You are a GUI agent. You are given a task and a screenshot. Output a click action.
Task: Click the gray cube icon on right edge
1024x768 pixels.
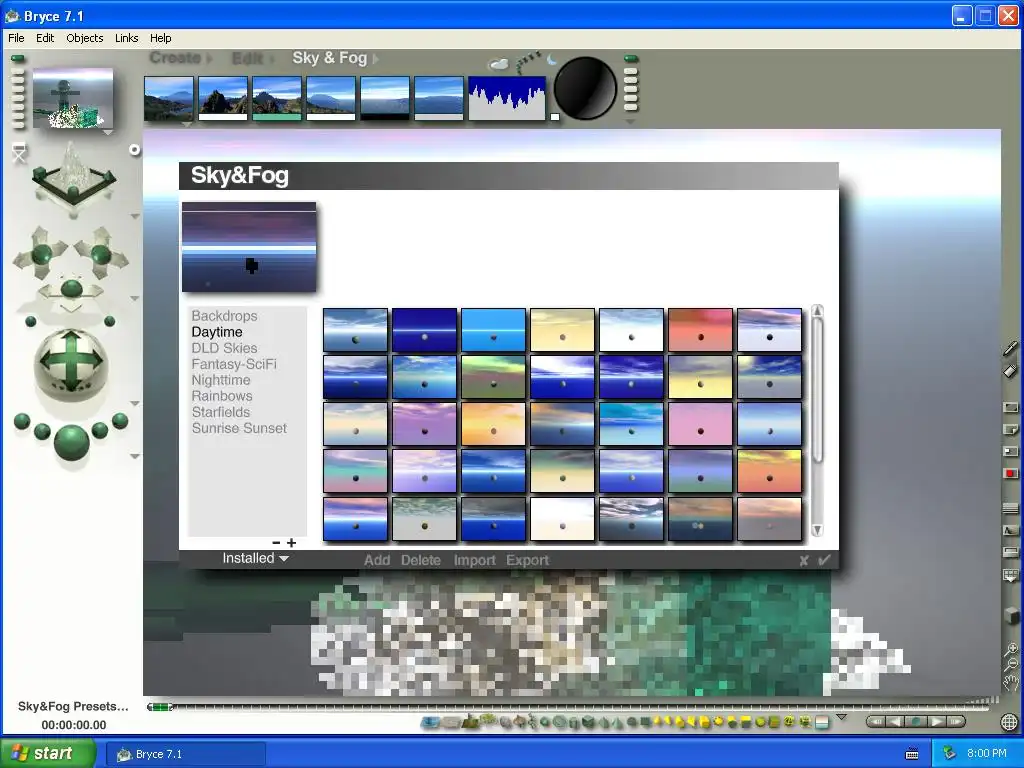point(1011,615)
